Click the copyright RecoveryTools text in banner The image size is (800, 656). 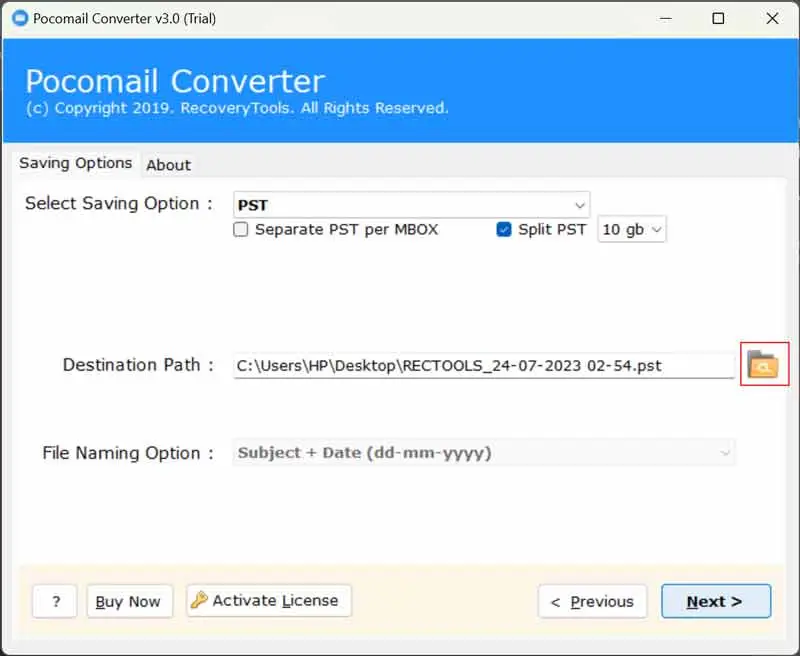click(237, 108)
